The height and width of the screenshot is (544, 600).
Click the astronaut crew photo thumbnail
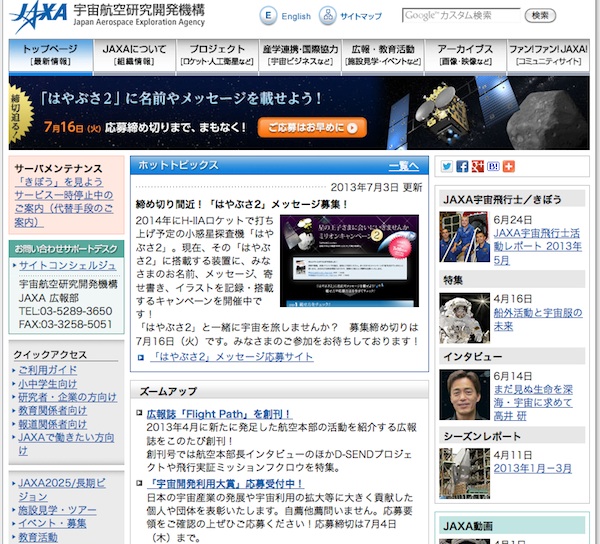[x=464, y=238]
